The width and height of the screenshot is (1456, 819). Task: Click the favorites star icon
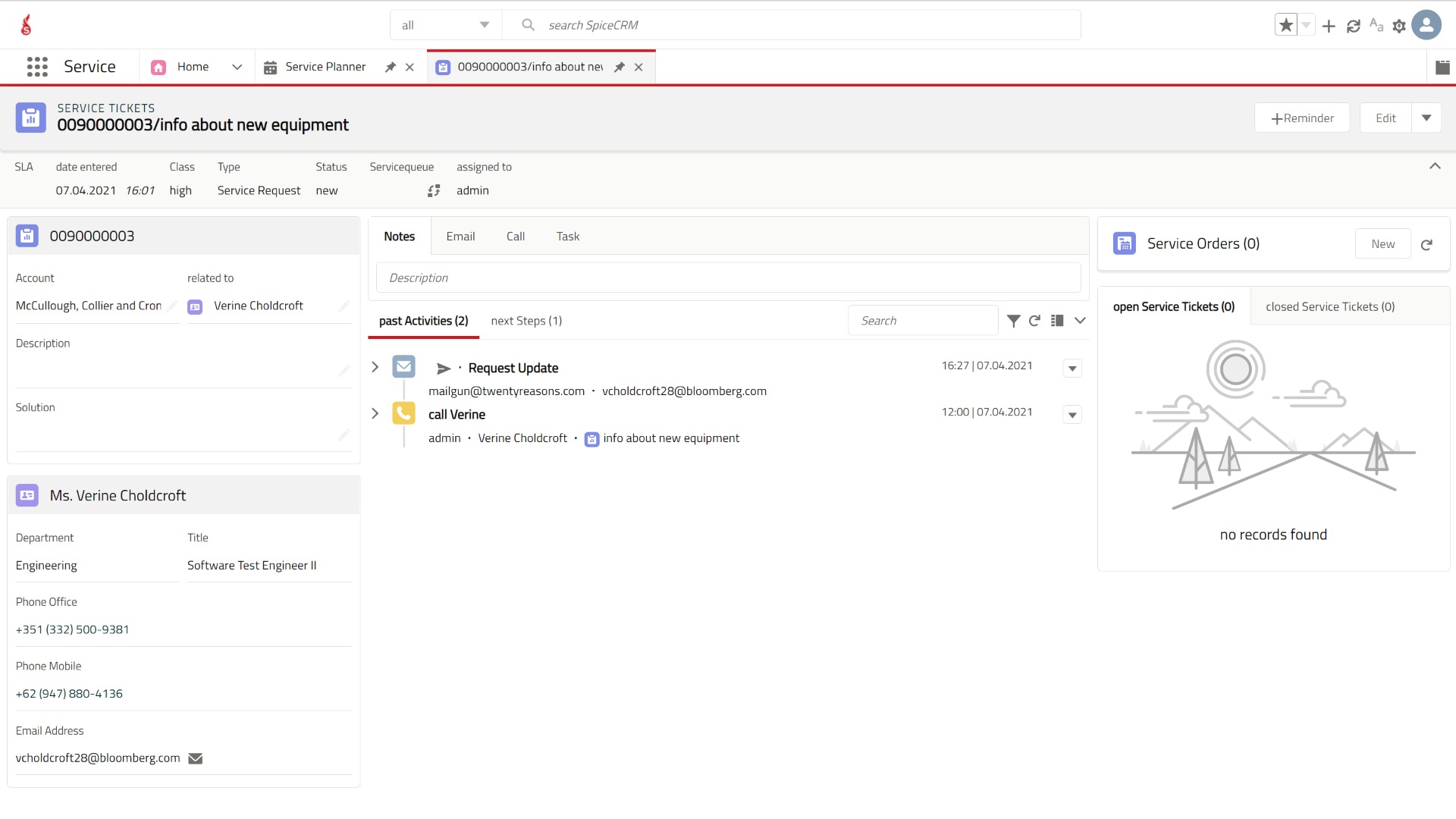point(1286,25)
